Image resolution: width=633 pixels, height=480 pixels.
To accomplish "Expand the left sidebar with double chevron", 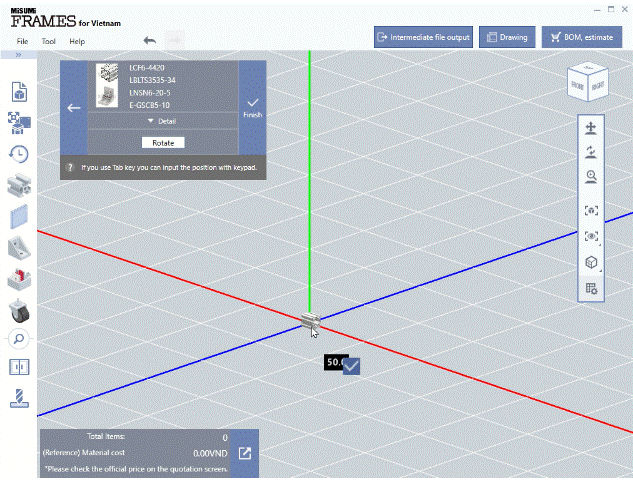I will (x=19, y=55).
